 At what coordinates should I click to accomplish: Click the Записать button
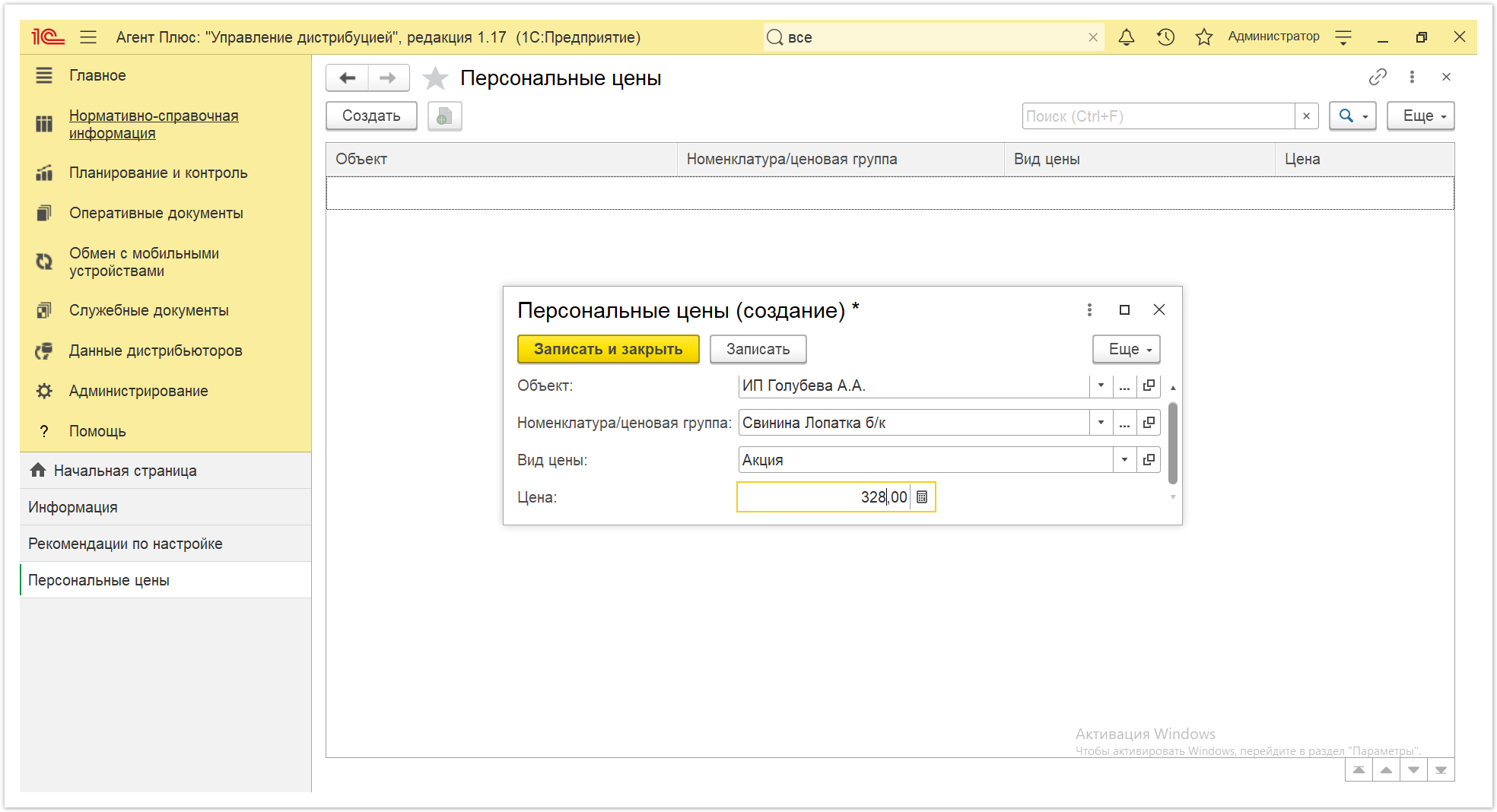pos(758,349)
